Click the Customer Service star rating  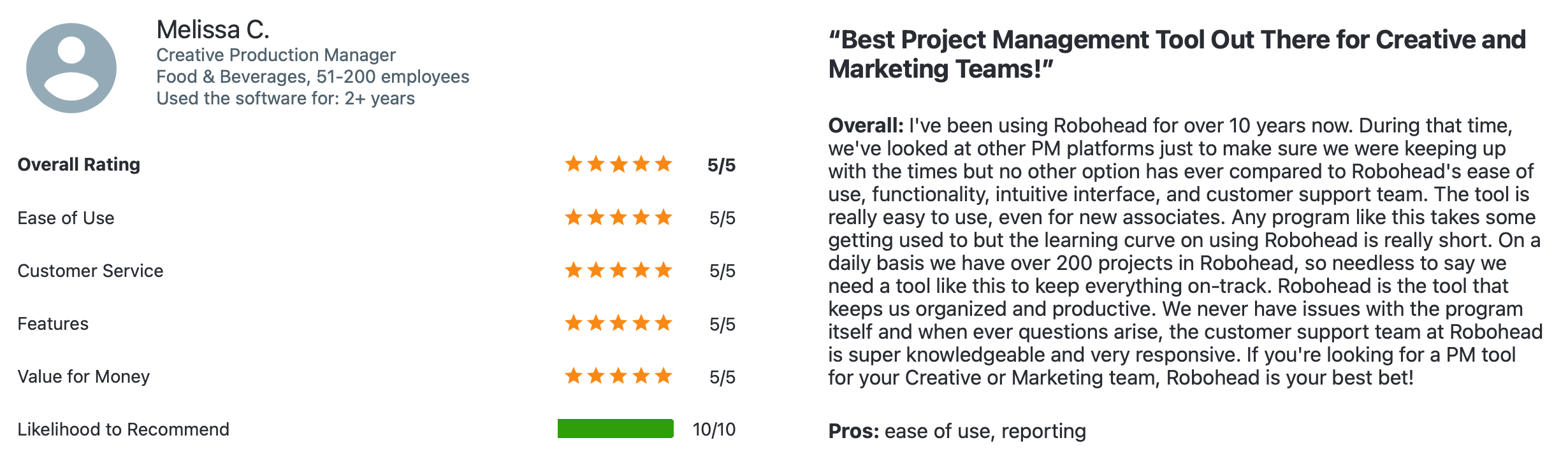tap(618, 271)
